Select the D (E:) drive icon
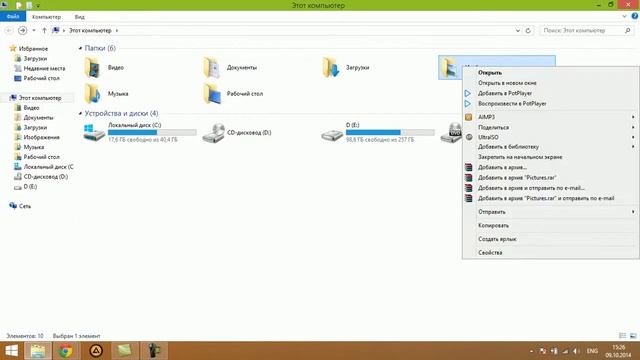This screenshot has width=640, height=360. pos(332,135)
